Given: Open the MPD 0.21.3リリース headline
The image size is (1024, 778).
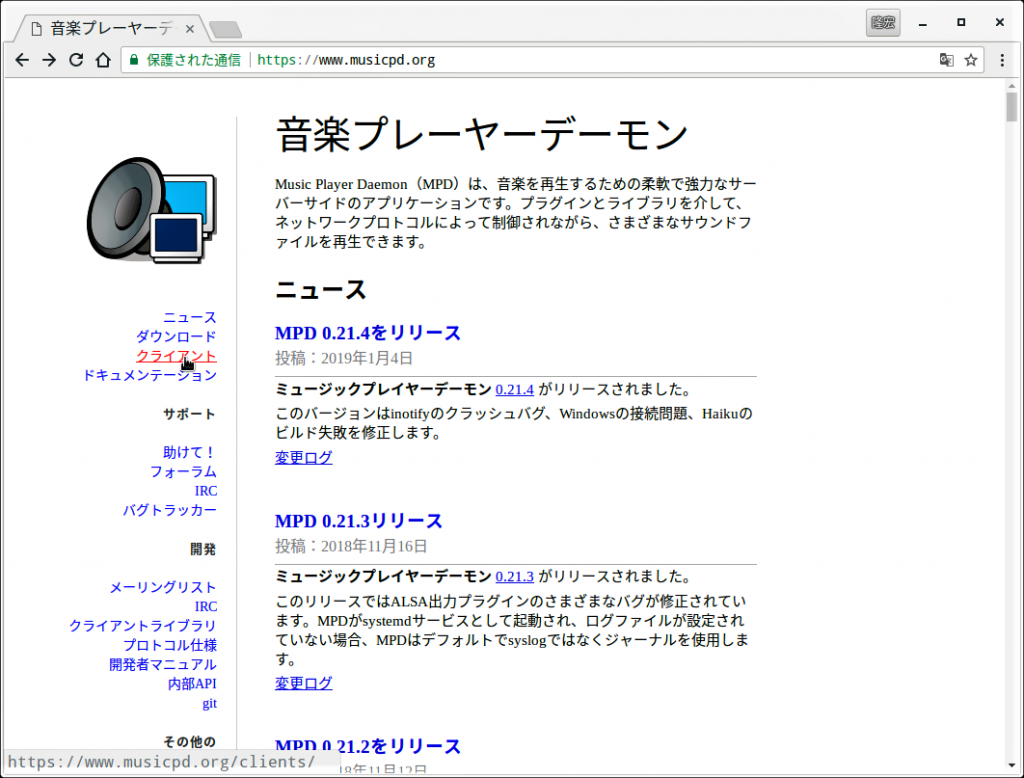Looking at the screenshot, I should [x=359, y=521].
